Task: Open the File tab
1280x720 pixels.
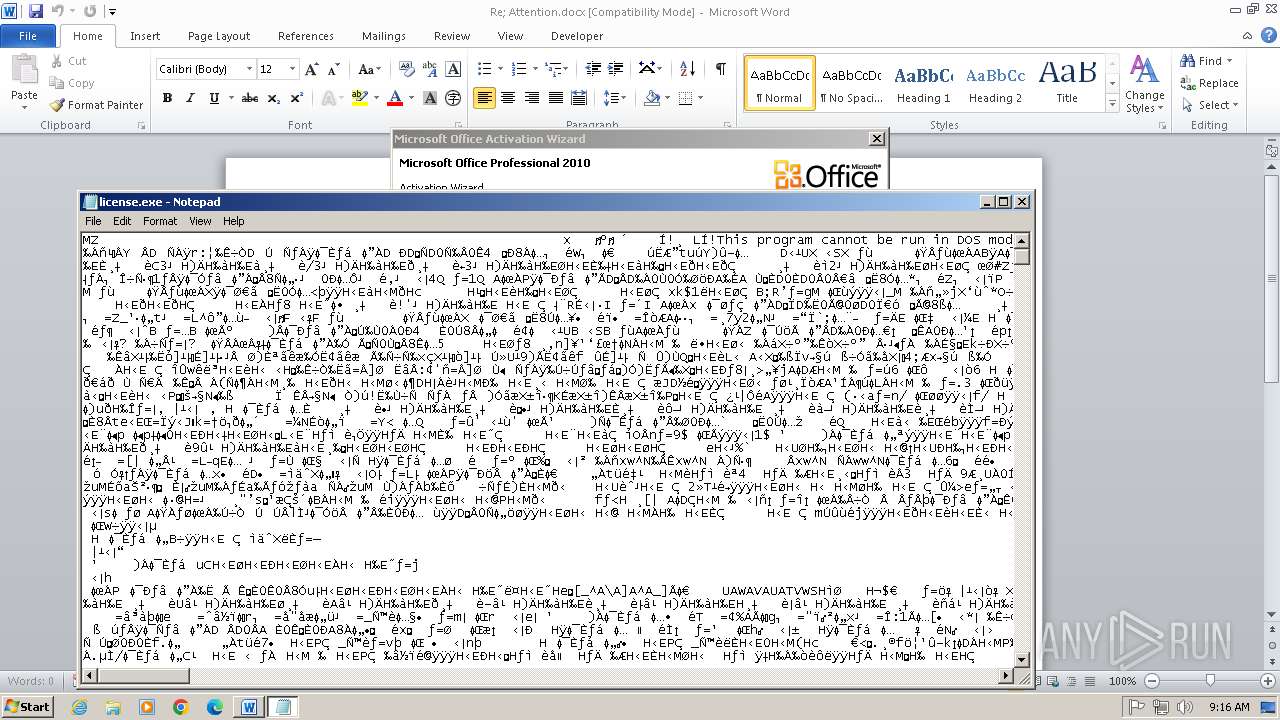Action: pyautogui.click(x=28, y=36)
